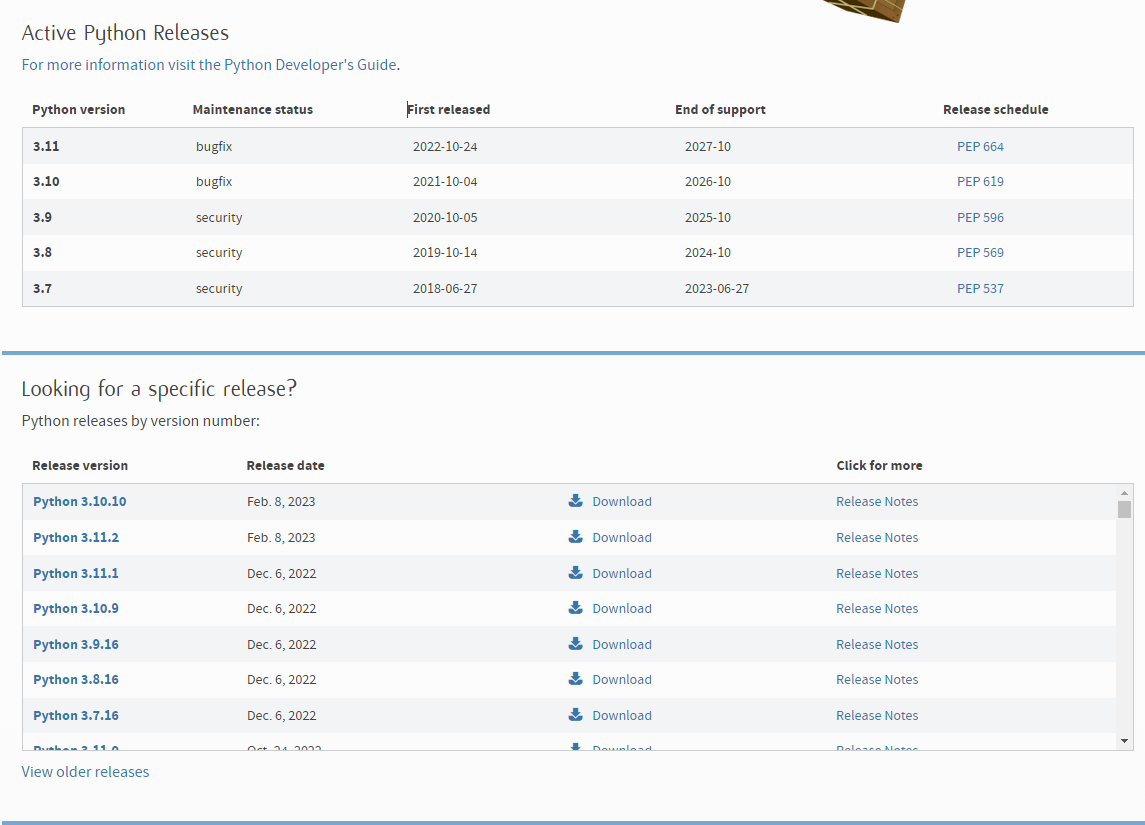1145x825 pixels.
Task: Click the Maintenance status column header
Action: tap(253, 110)
